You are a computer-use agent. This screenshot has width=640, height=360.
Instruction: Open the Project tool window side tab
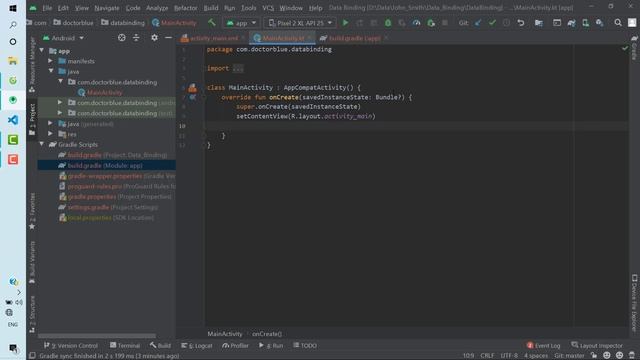pyautogui.click(x=32, y=119)
